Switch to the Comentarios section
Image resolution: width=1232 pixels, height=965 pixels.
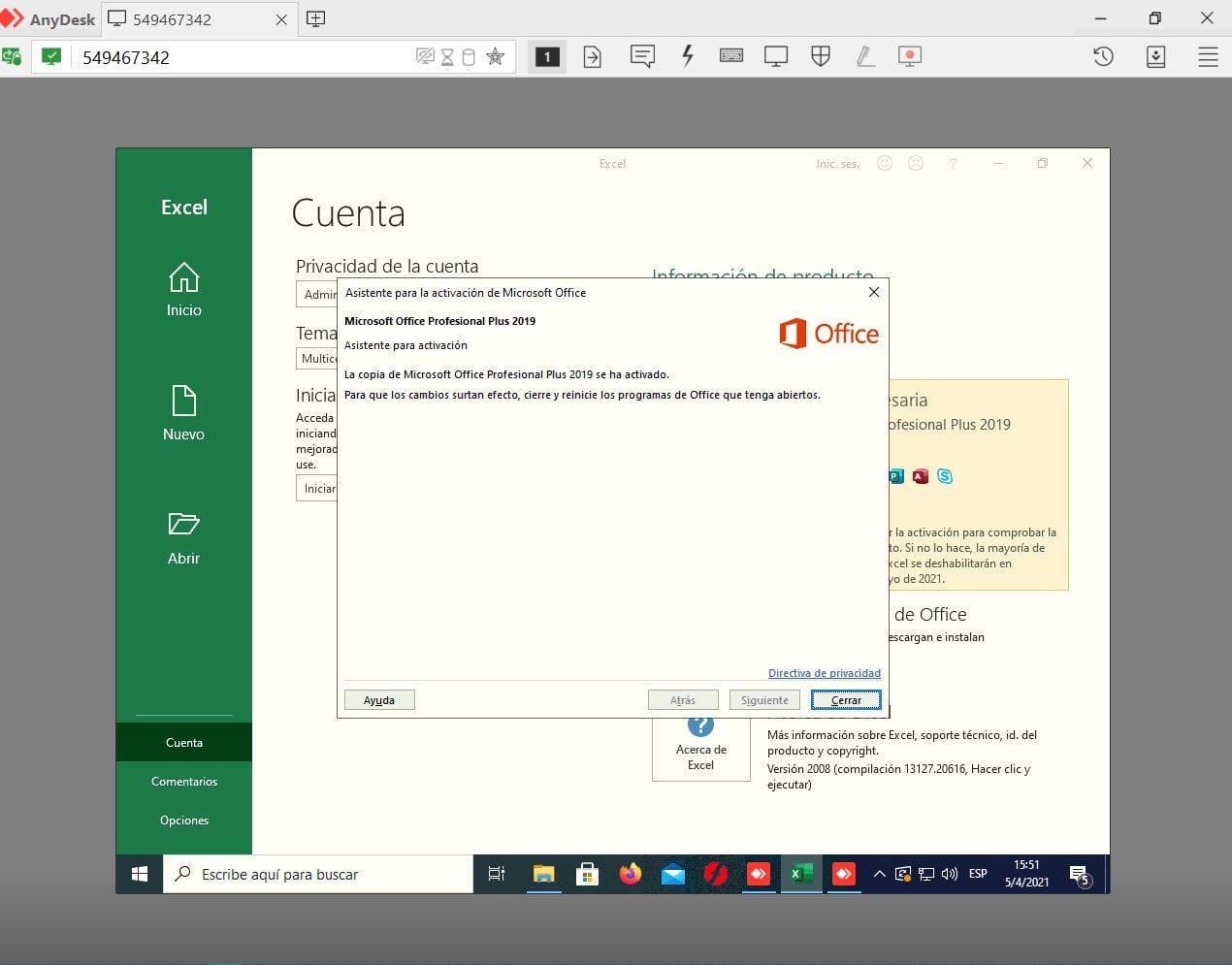183,781
